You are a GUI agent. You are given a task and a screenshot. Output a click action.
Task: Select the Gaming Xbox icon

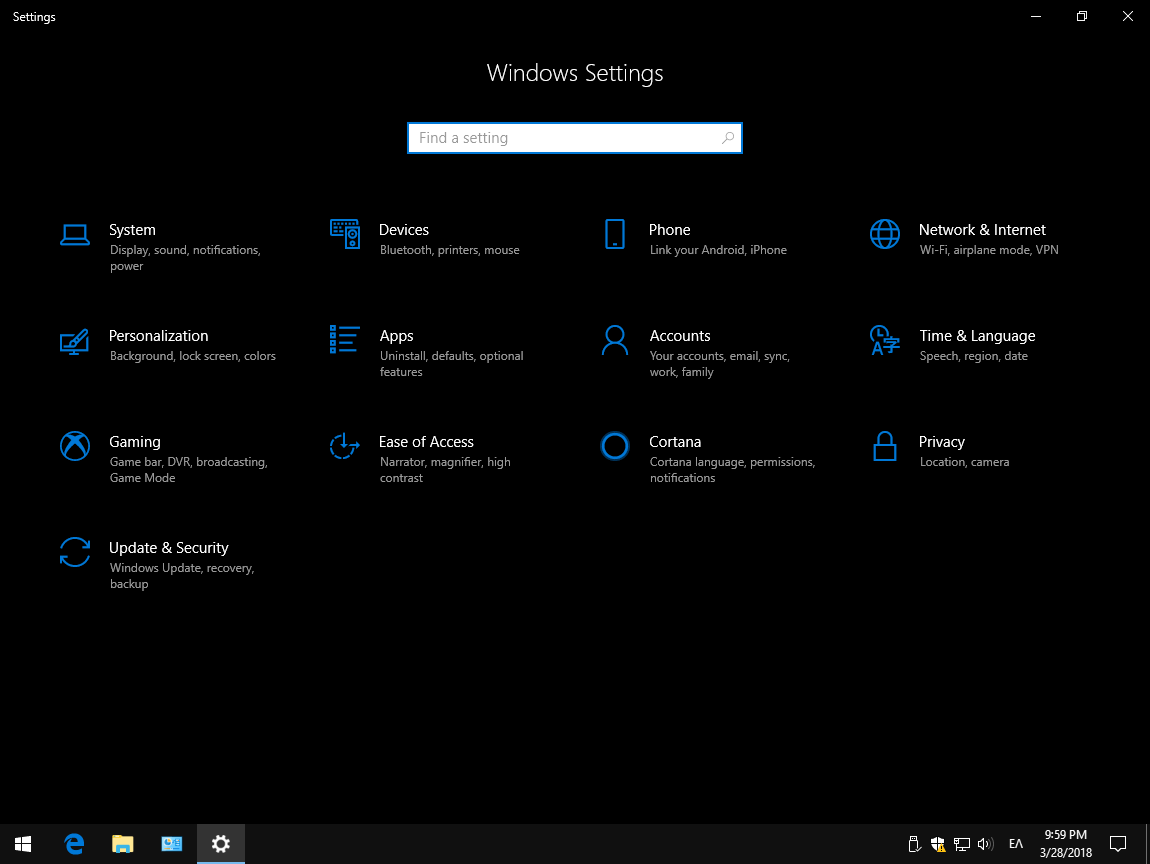pos(75,446)
